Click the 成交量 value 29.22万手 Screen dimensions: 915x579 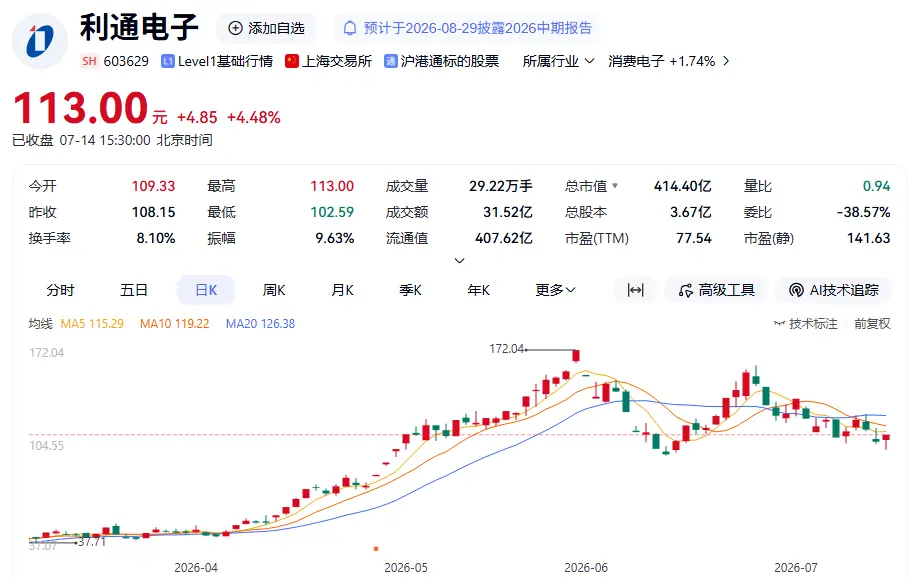[501, 186]
